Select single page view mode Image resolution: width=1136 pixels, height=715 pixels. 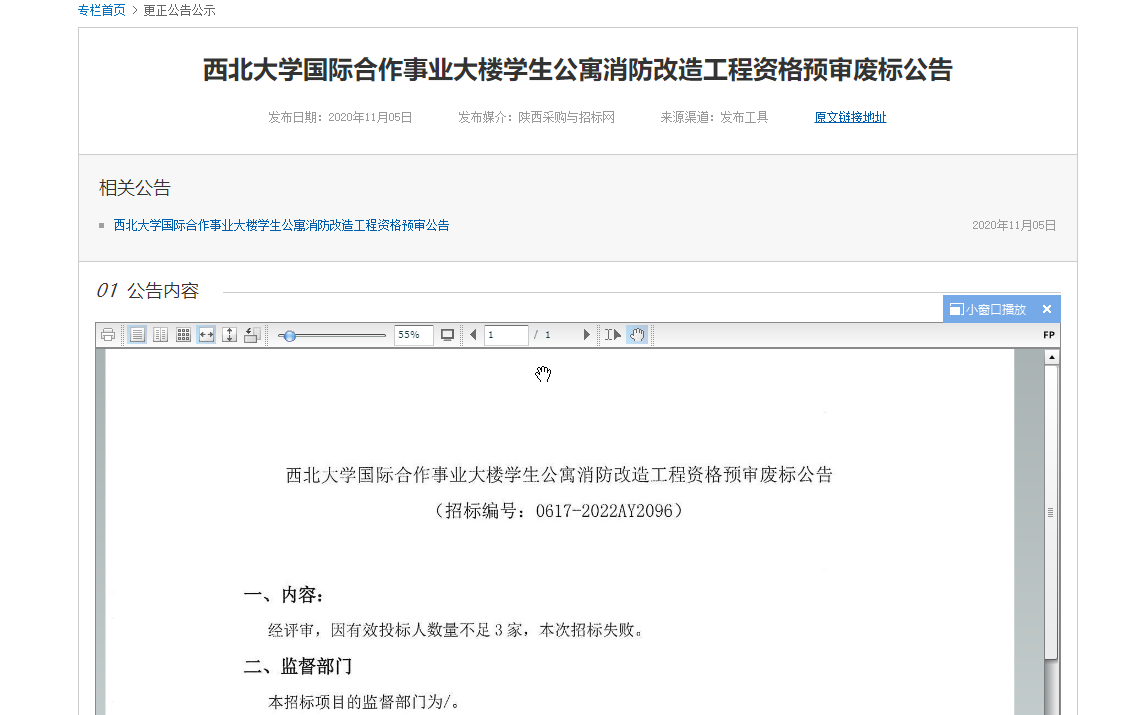(x=137, y=335)
